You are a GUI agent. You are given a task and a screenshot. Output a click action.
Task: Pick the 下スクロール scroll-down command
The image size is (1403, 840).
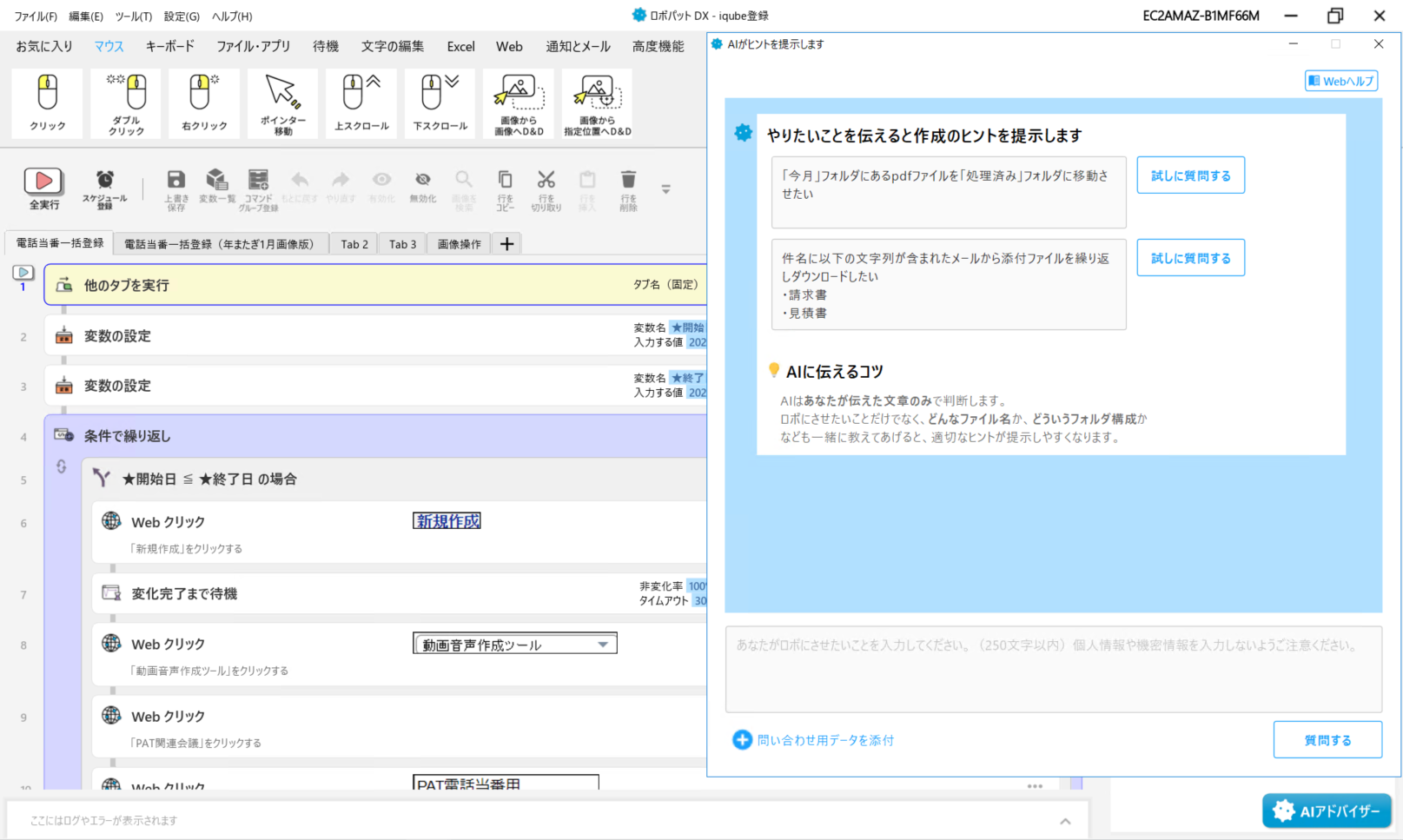[439, 103]
